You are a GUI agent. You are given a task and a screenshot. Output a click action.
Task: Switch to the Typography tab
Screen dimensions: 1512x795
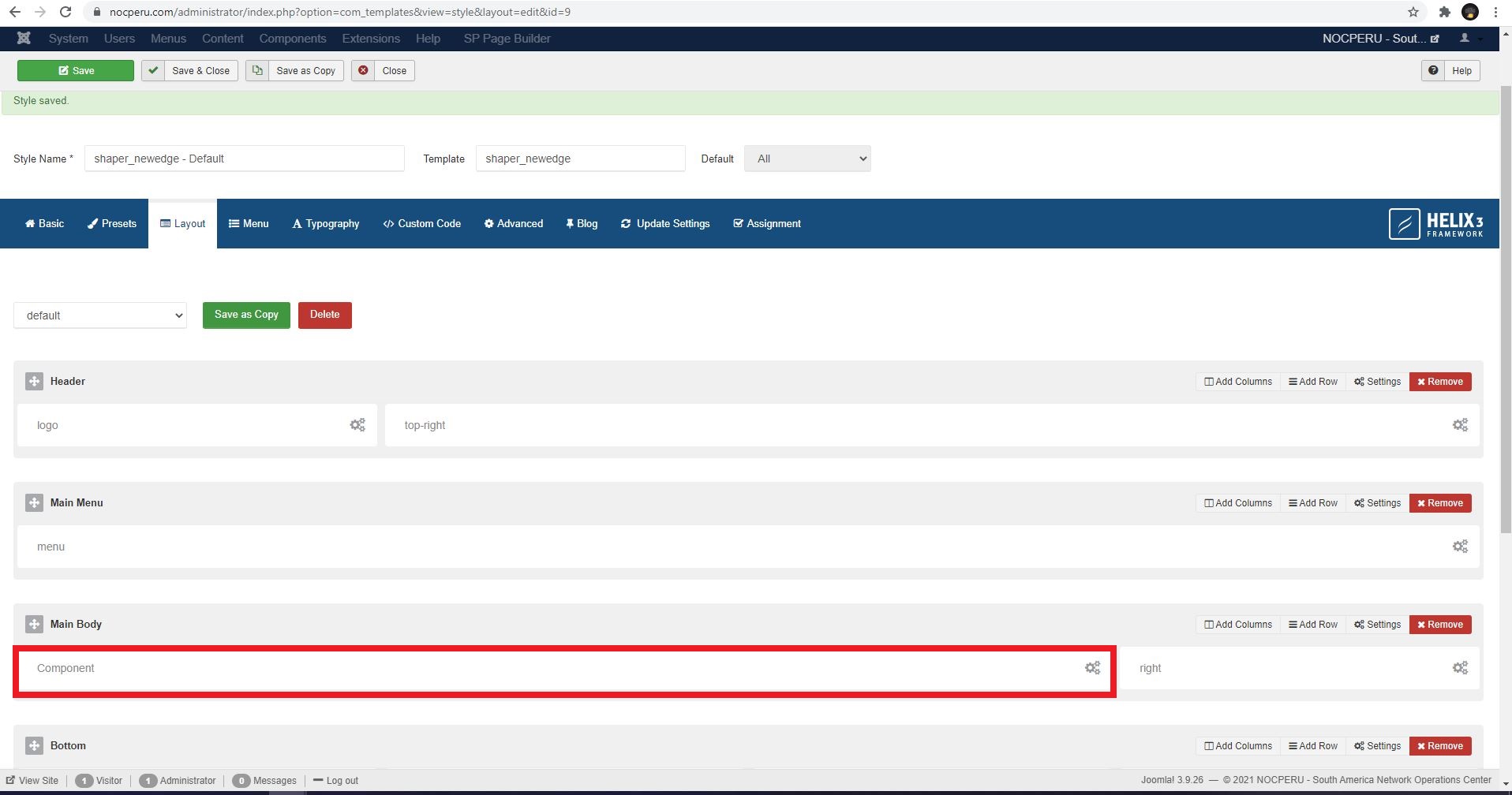326,224
